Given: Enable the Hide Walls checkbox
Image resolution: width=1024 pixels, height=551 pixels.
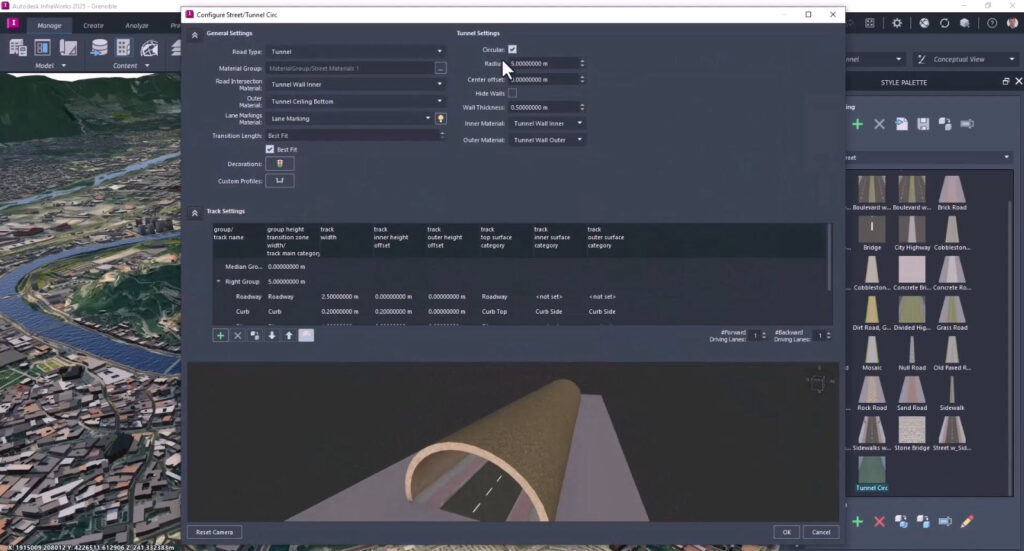Looking at the screenshot, I should click(512, 93).
